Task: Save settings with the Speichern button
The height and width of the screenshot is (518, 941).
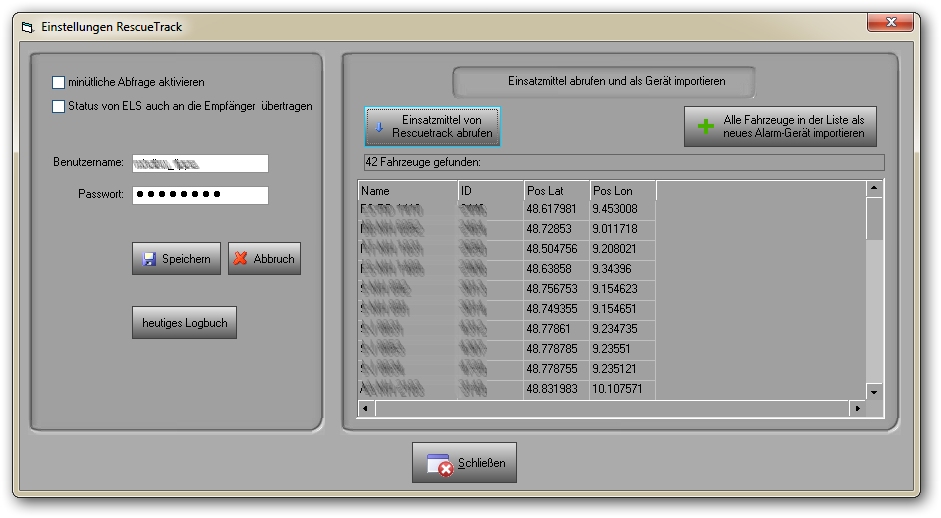Action: point(176,259)
